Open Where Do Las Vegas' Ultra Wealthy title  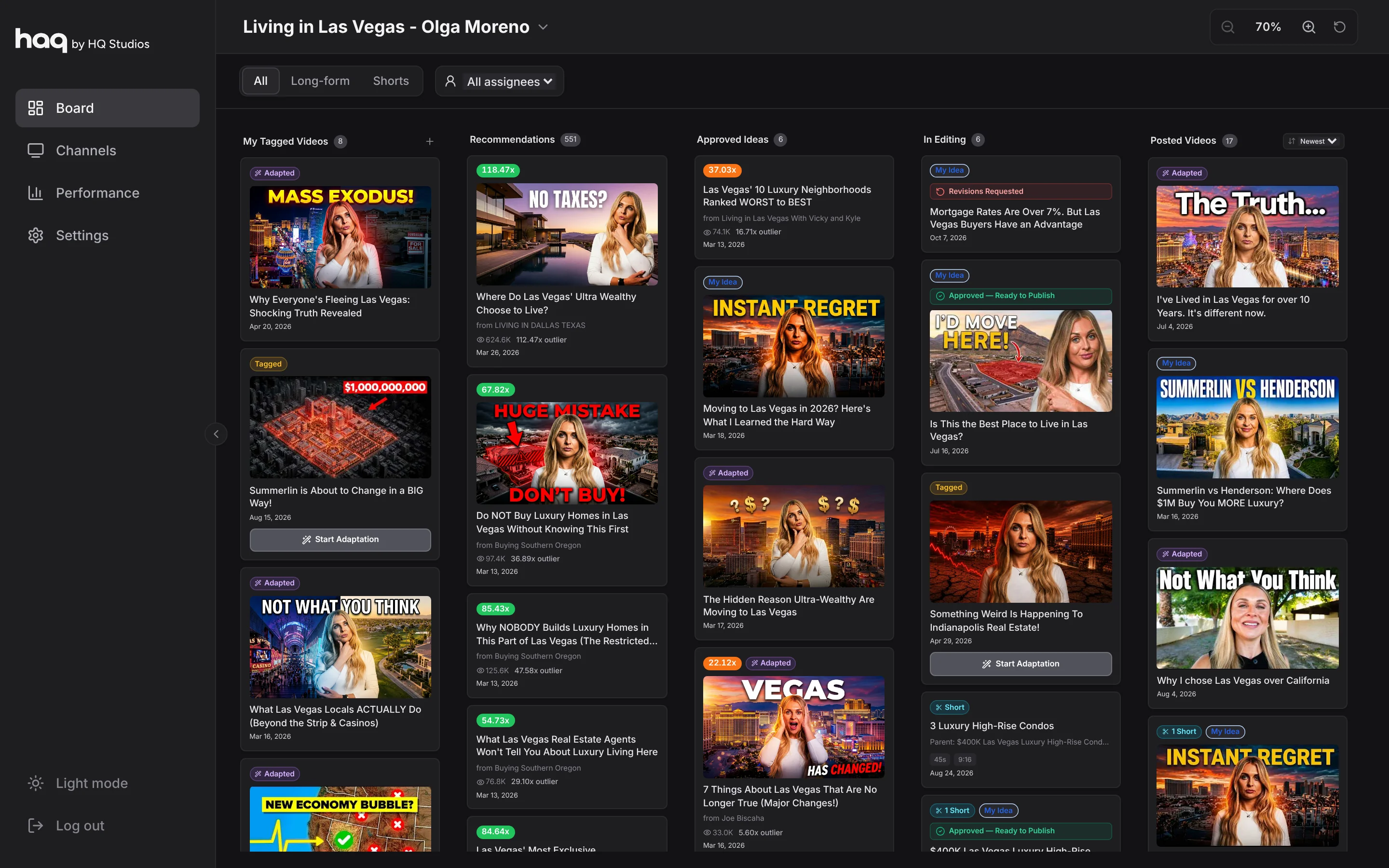point(556,303)
